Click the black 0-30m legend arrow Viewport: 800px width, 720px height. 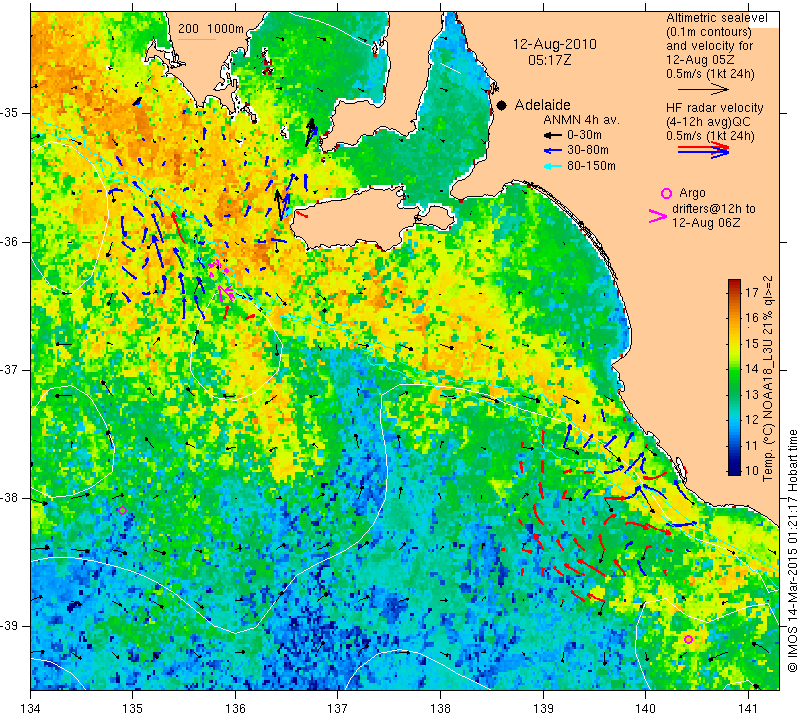(x=552, y=135)
